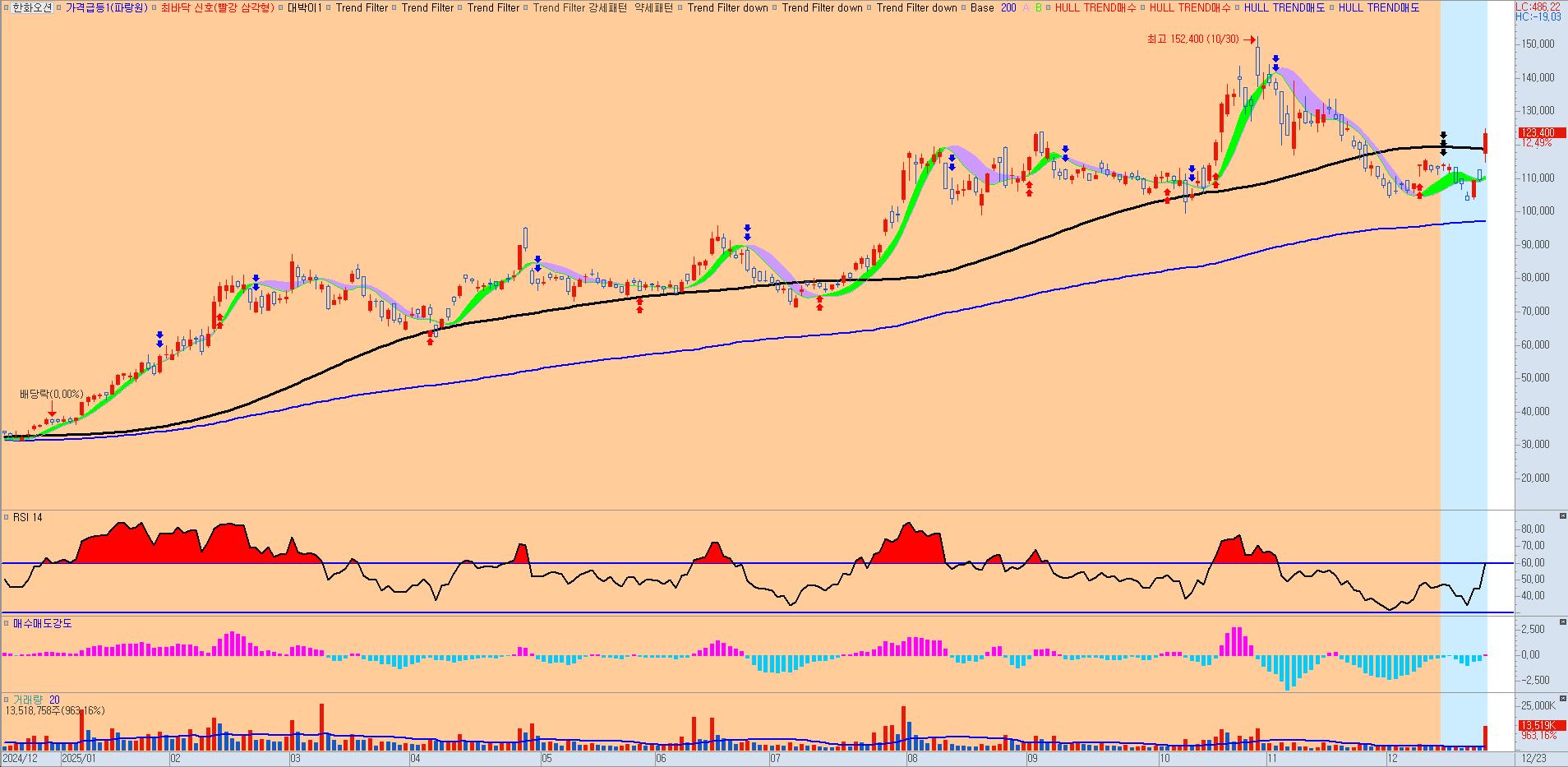Select the 최바닥 신호(빨강 삼각형) legend label
Screen dimensions: 1568x767
(217, 7)
